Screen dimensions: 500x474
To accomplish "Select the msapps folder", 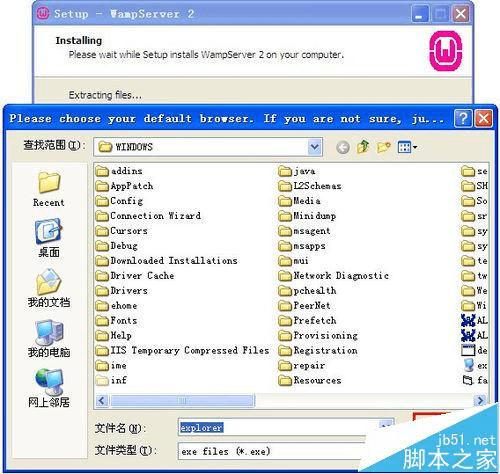I will click(302, 246).
